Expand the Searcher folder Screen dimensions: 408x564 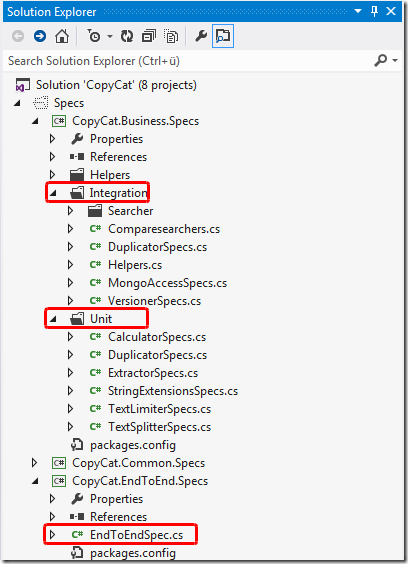coord(71,211)
